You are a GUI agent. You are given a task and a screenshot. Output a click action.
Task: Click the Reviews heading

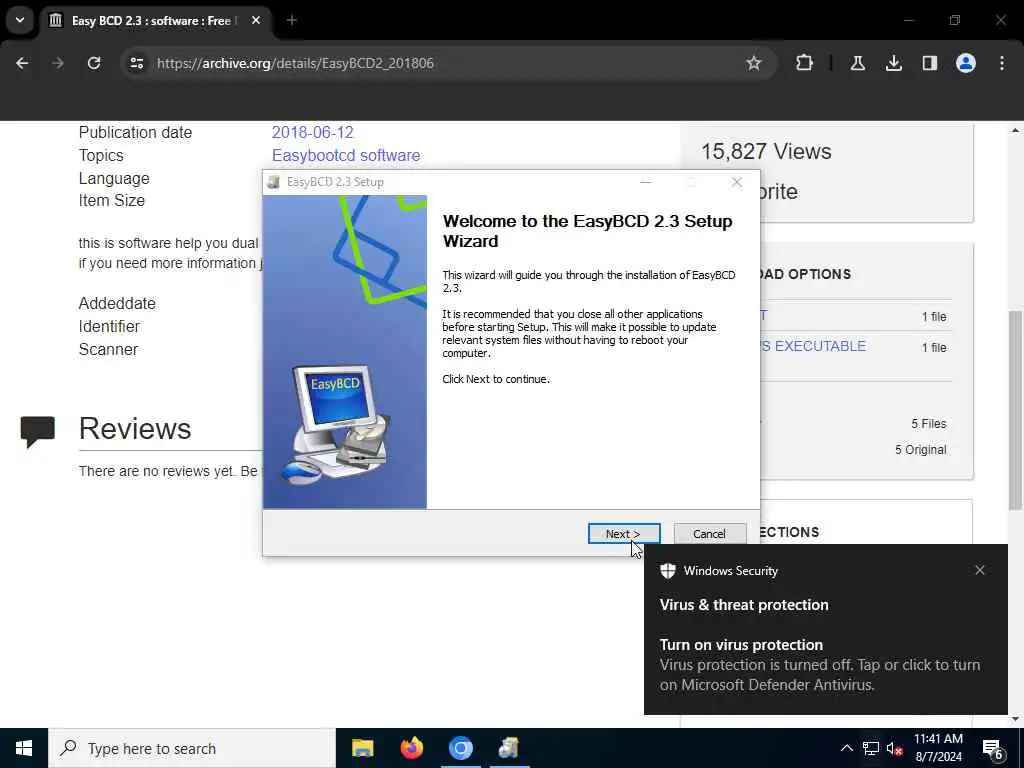click(135, 429)
